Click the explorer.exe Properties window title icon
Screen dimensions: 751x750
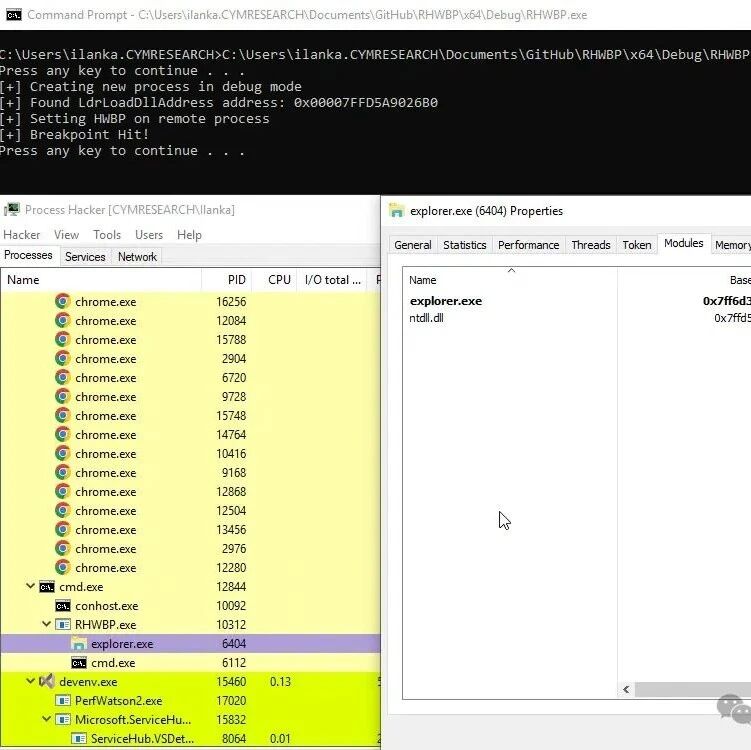pos(397,211)
